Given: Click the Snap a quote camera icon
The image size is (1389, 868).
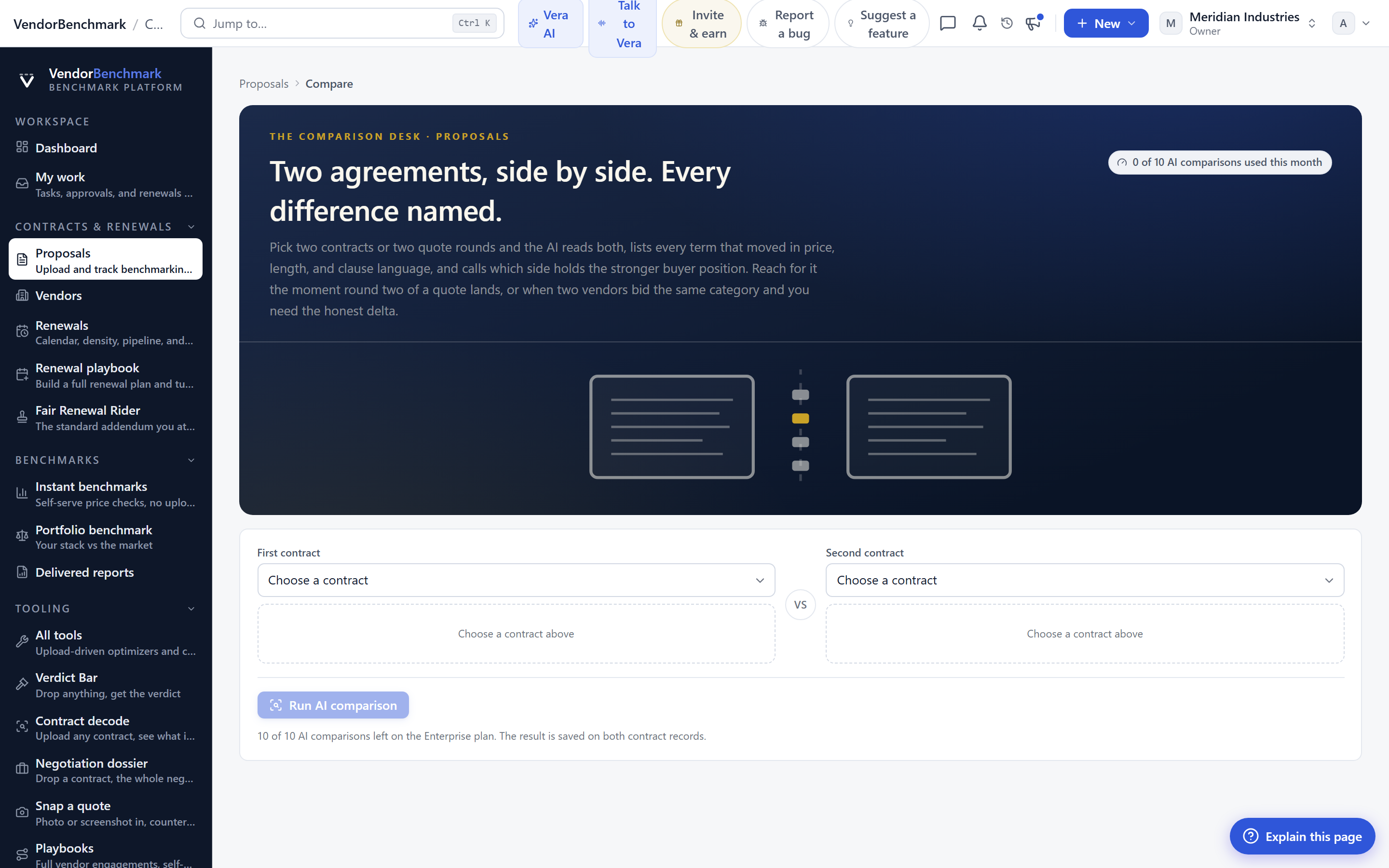Looking at the screenshot, I should click(x=22, y=813).
